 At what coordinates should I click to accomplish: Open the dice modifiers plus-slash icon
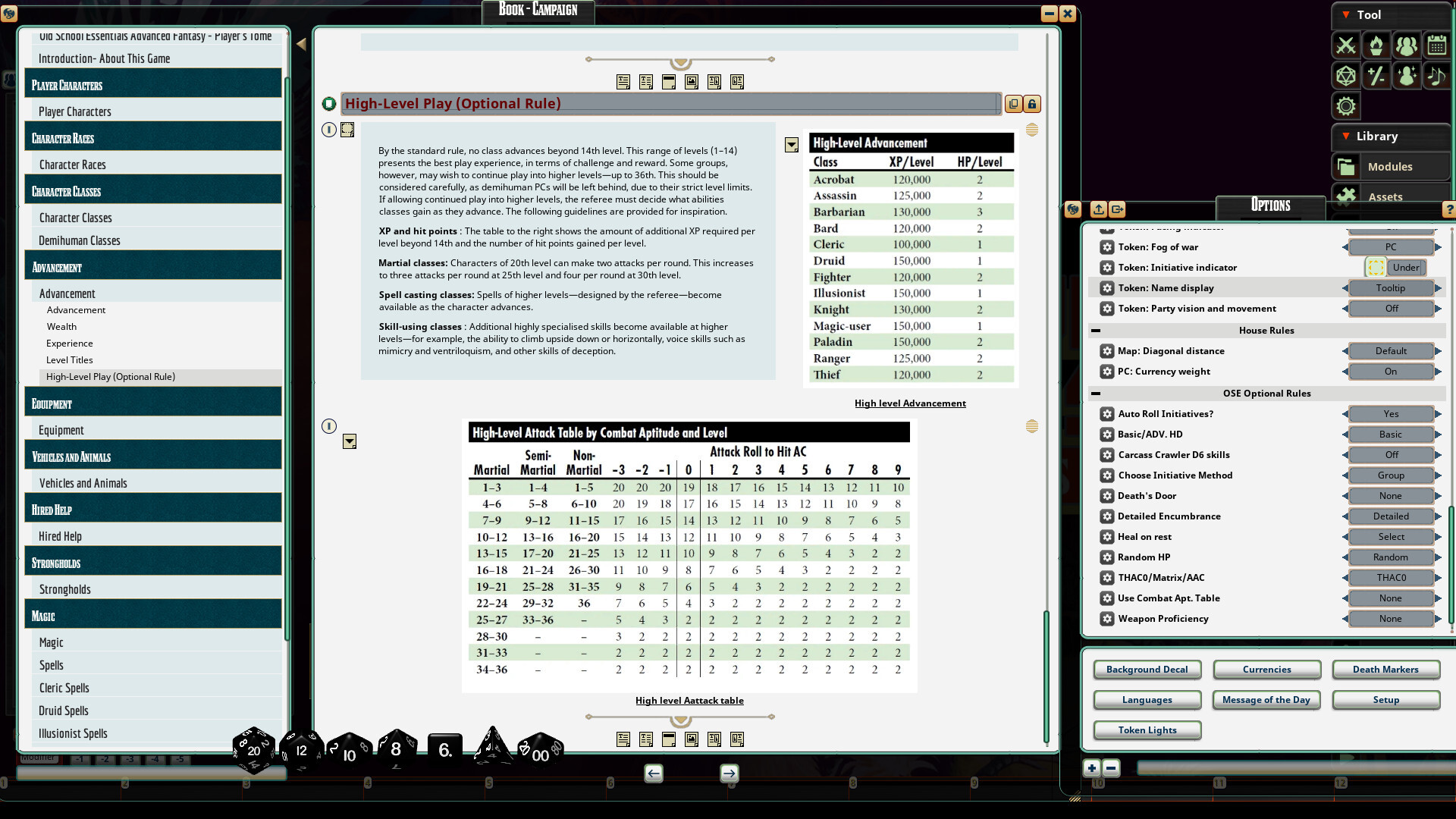1376,76
